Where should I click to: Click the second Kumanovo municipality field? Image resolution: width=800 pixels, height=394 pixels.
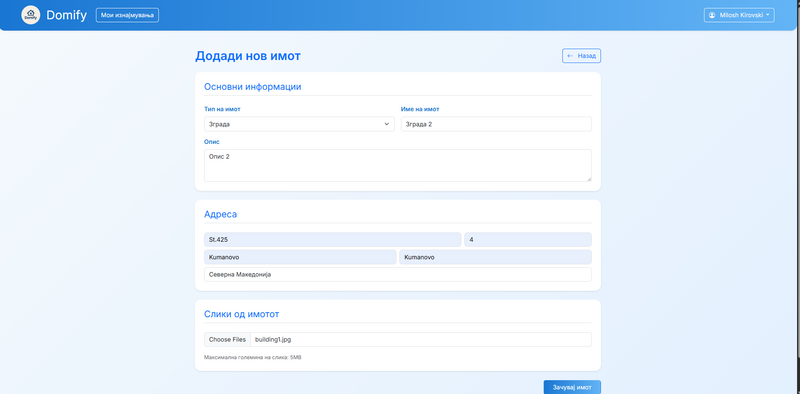(495, 257)
